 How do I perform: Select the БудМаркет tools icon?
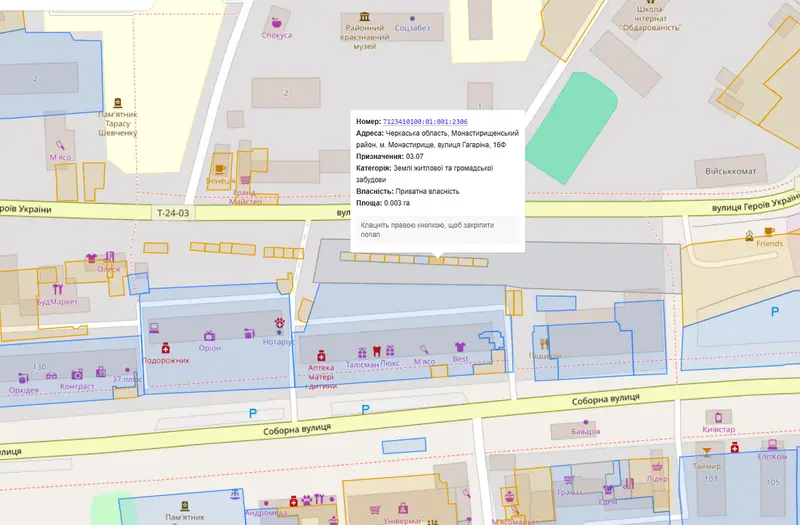tap(58, 289)
